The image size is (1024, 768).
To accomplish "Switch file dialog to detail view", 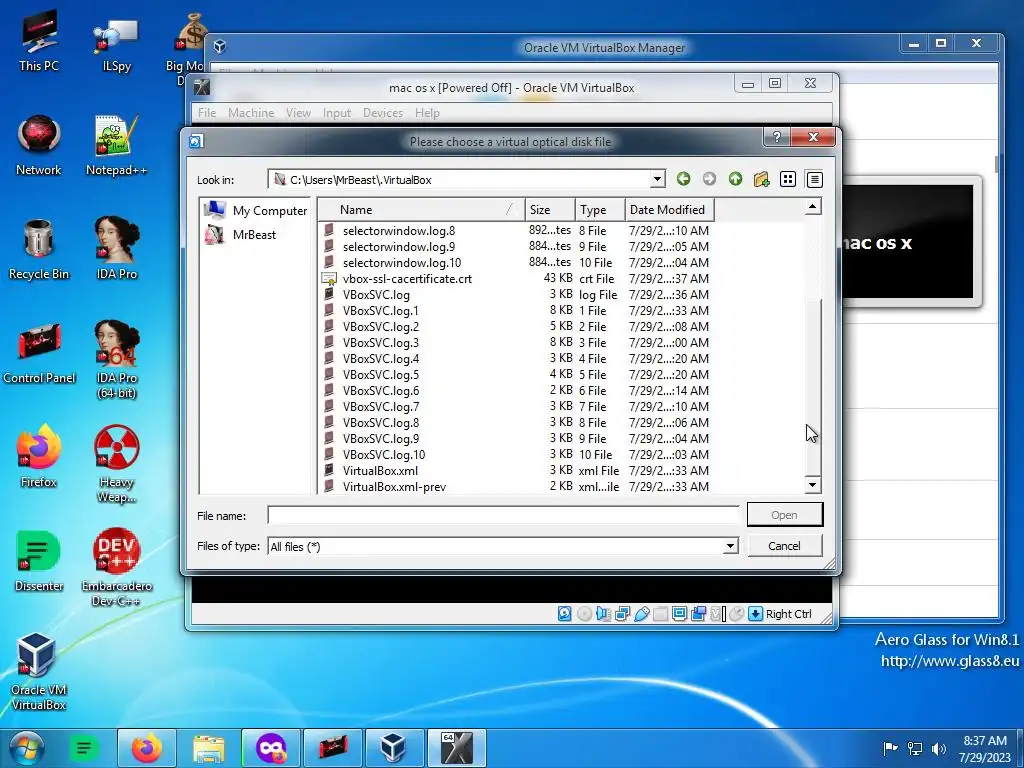I will click(x=814, y=179).
